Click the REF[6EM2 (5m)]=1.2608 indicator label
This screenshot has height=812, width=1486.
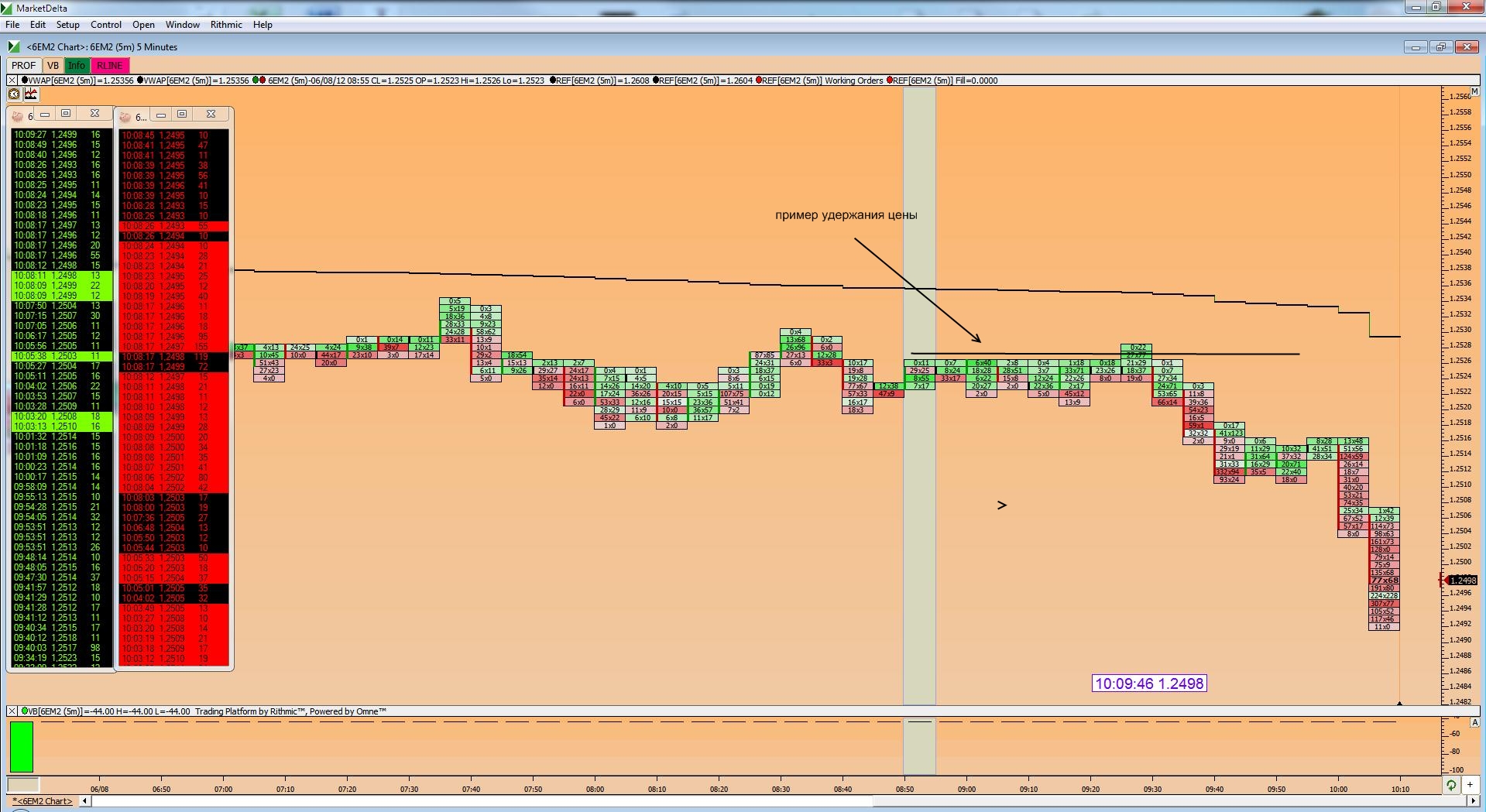point(600,81)
